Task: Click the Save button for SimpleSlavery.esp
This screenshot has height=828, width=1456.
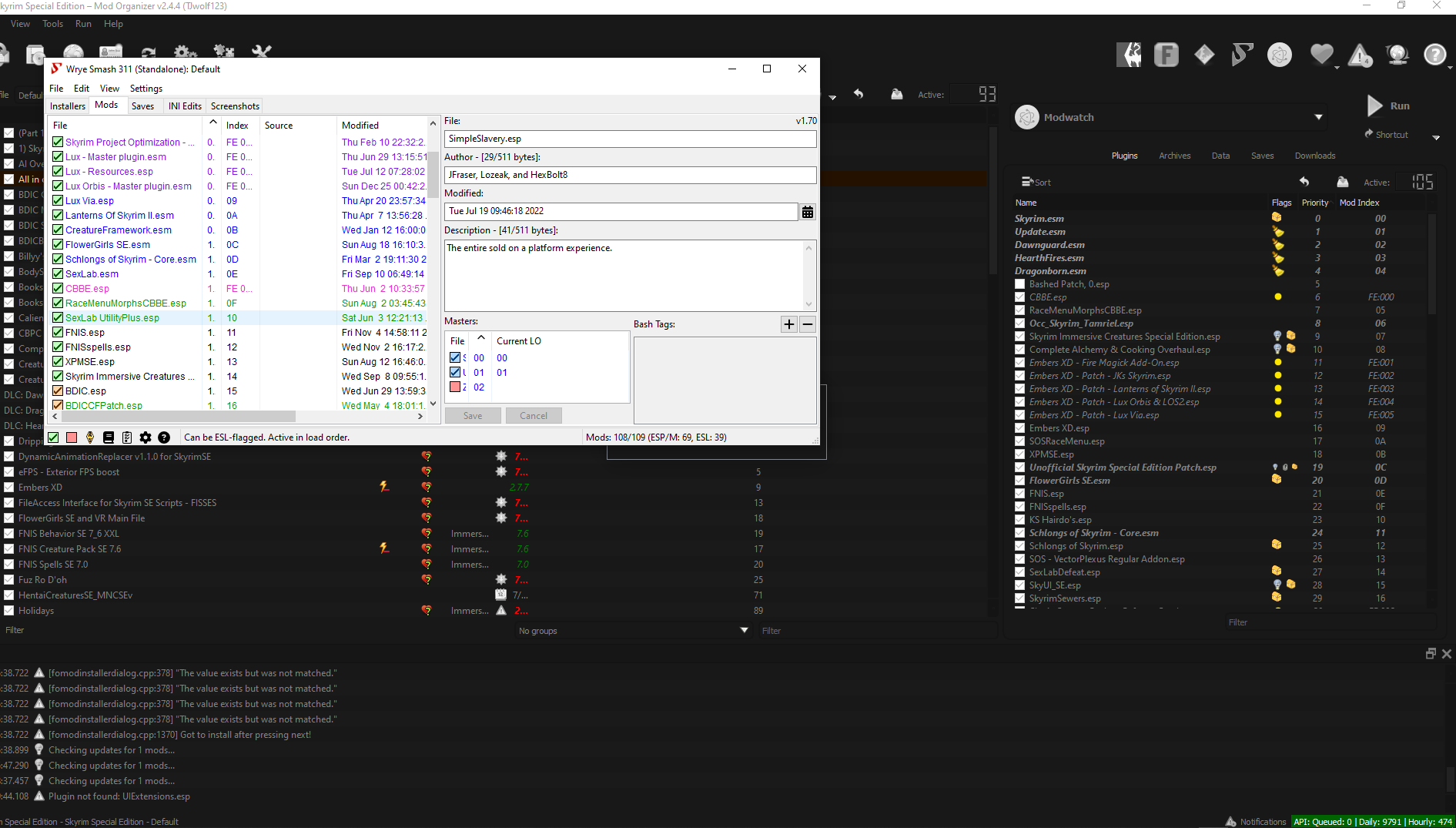Action: pyautogui.click(x=473, y=415)
